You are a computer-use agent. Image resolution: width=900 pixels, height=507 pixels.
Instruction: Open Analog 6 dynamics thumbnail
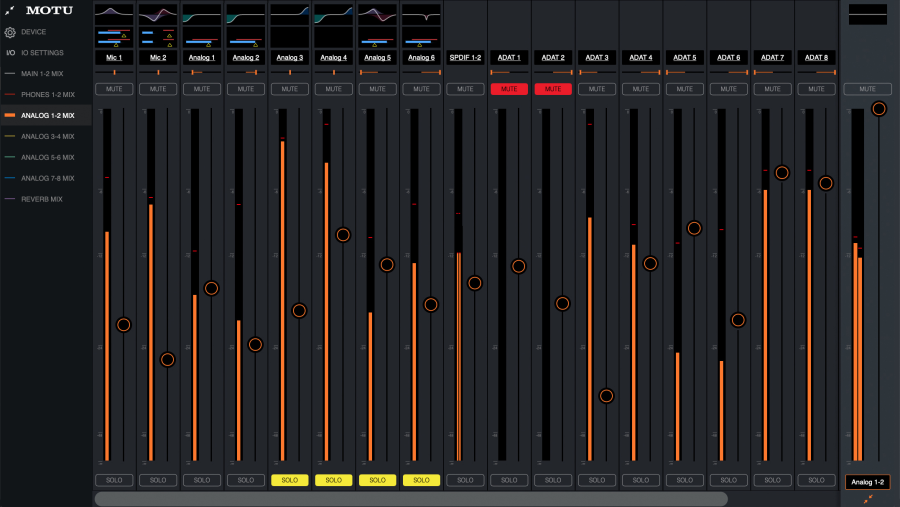[x=421, y=37]
